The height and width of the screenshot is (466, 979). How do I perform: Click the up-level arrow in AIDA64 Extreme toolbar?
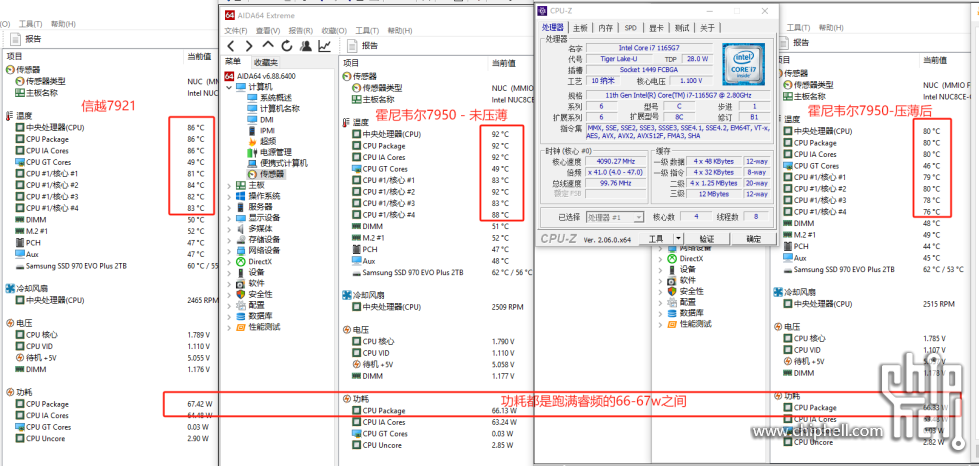268,45
